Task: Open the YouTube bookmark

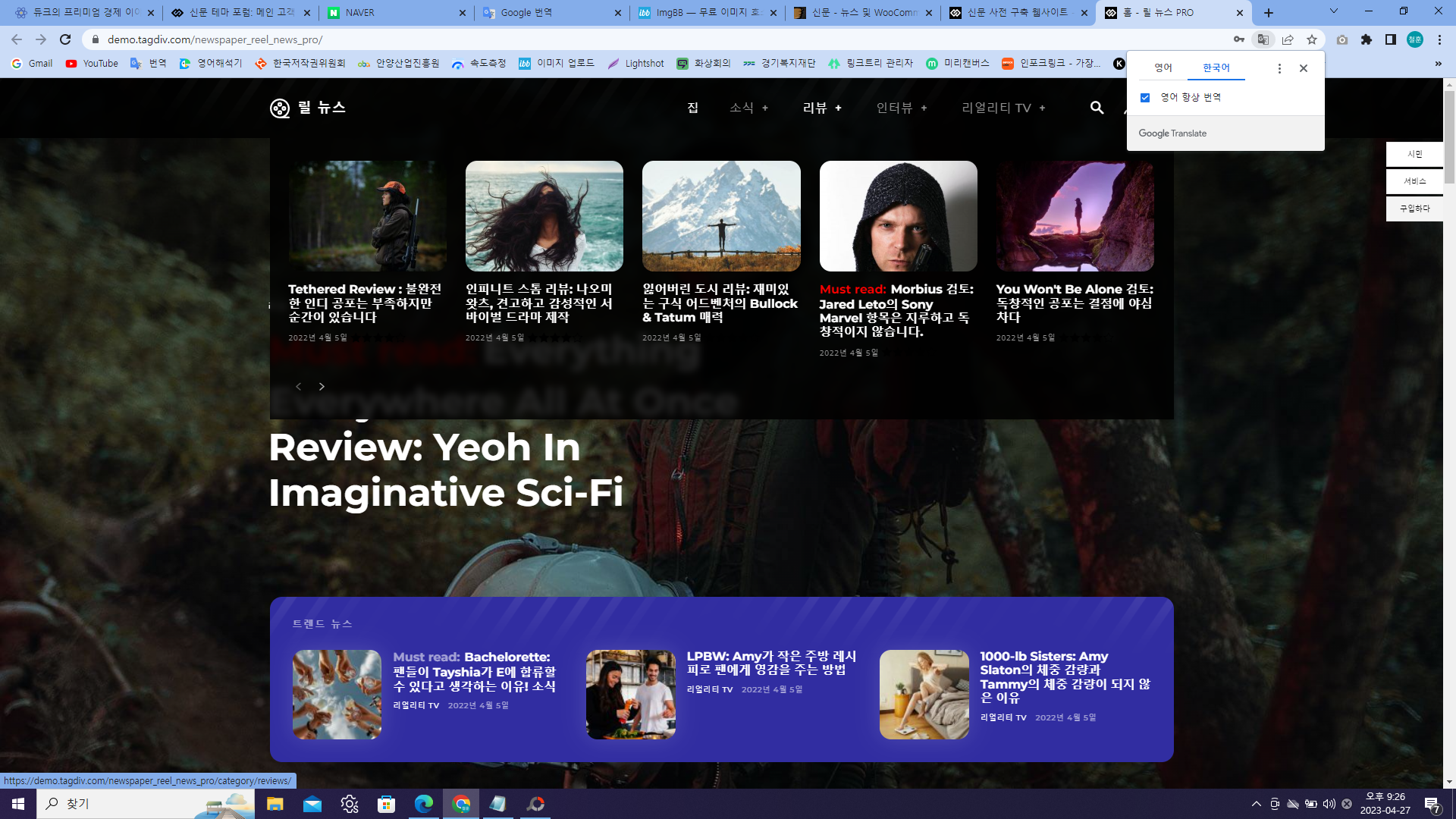Action: 92,64
